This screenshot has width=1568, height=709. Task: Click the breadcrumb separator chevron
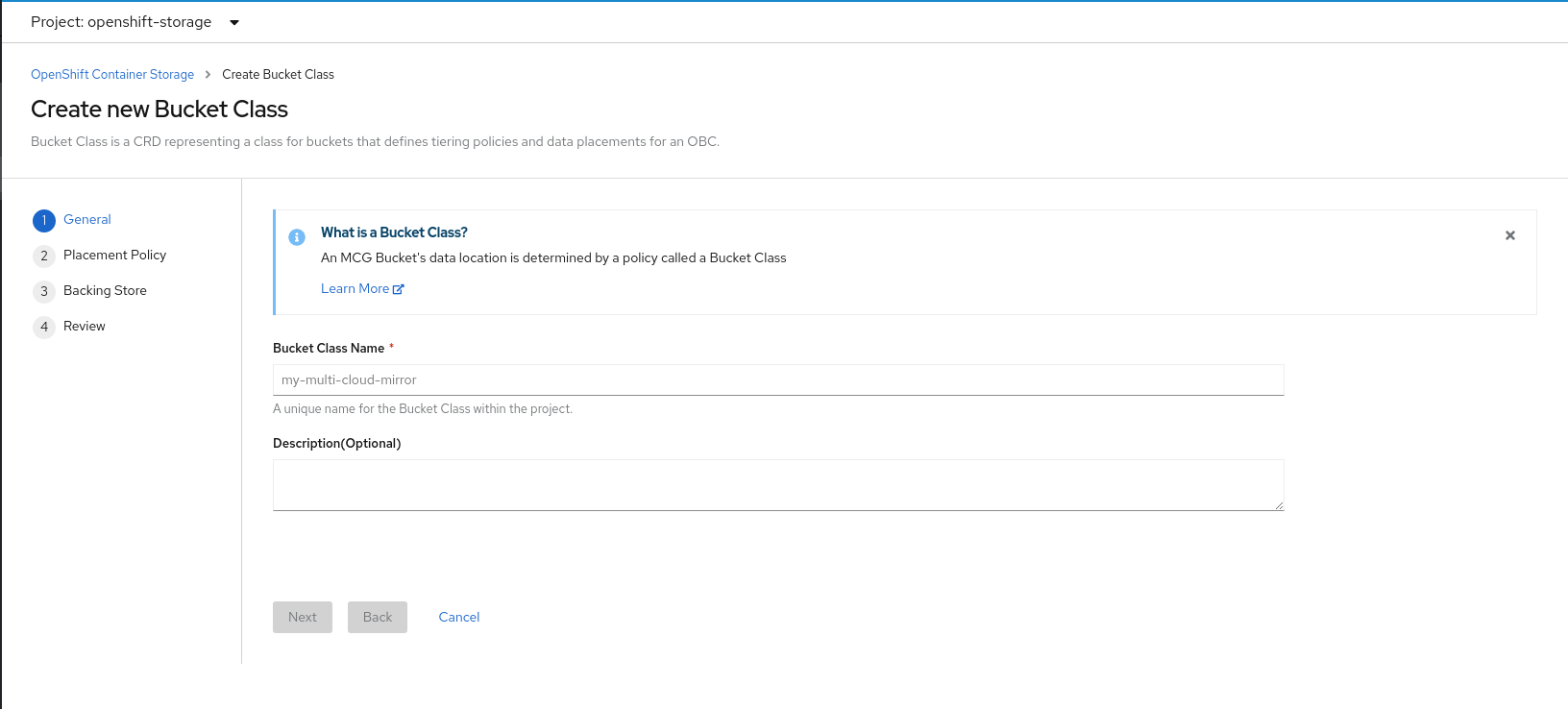208,74
